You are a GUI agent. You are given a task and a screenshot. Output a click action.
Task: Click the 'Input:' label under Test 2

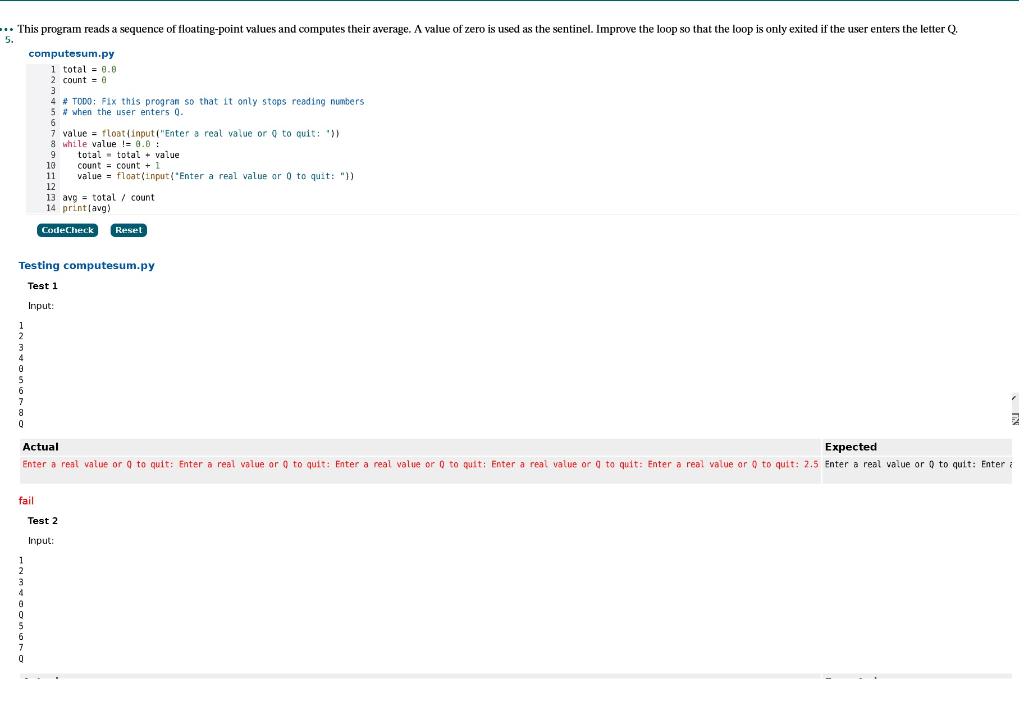40,541
